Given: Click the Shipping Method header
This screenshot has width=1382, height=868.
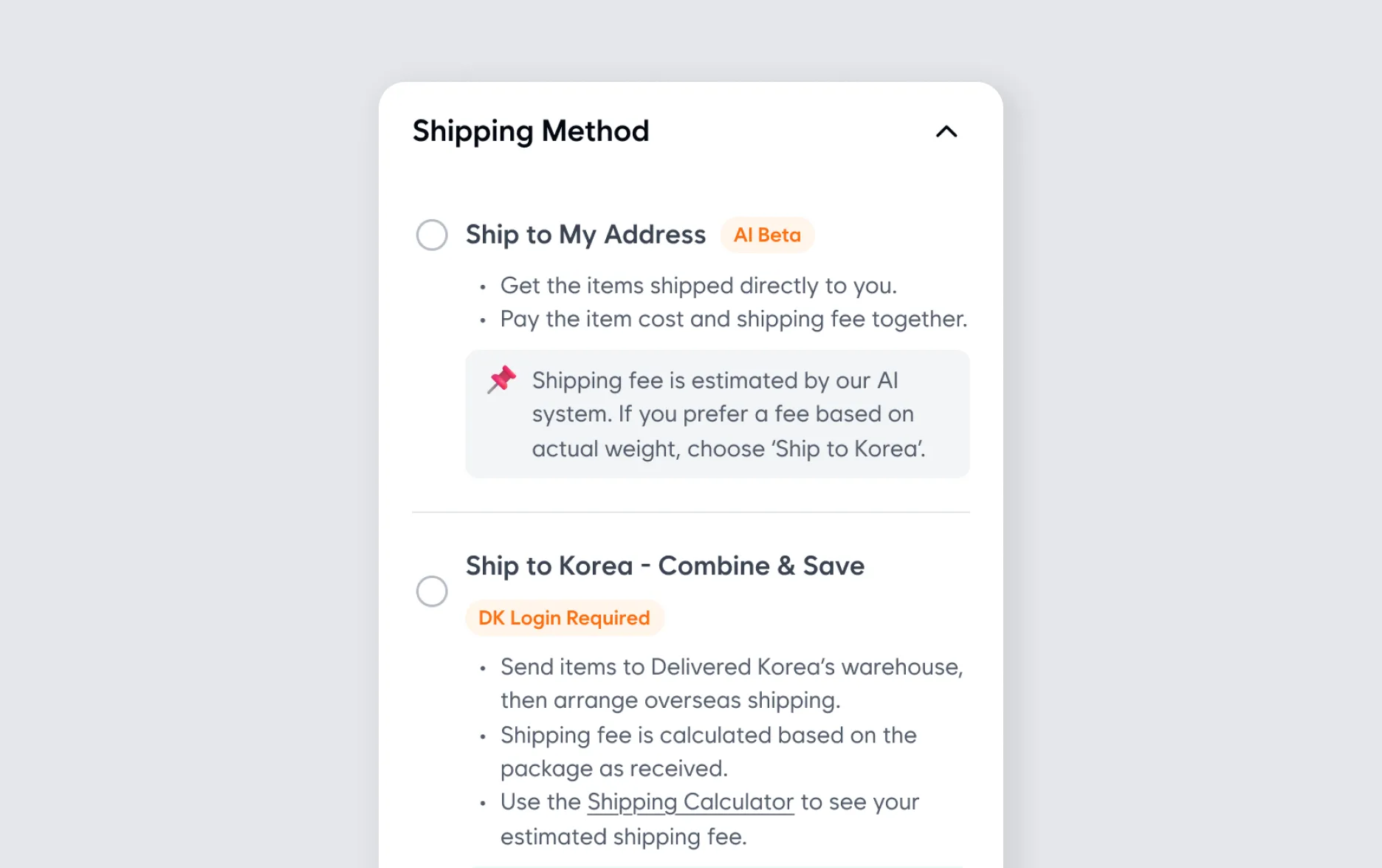Looking at the screenshot, I should [x=530, y=131].
